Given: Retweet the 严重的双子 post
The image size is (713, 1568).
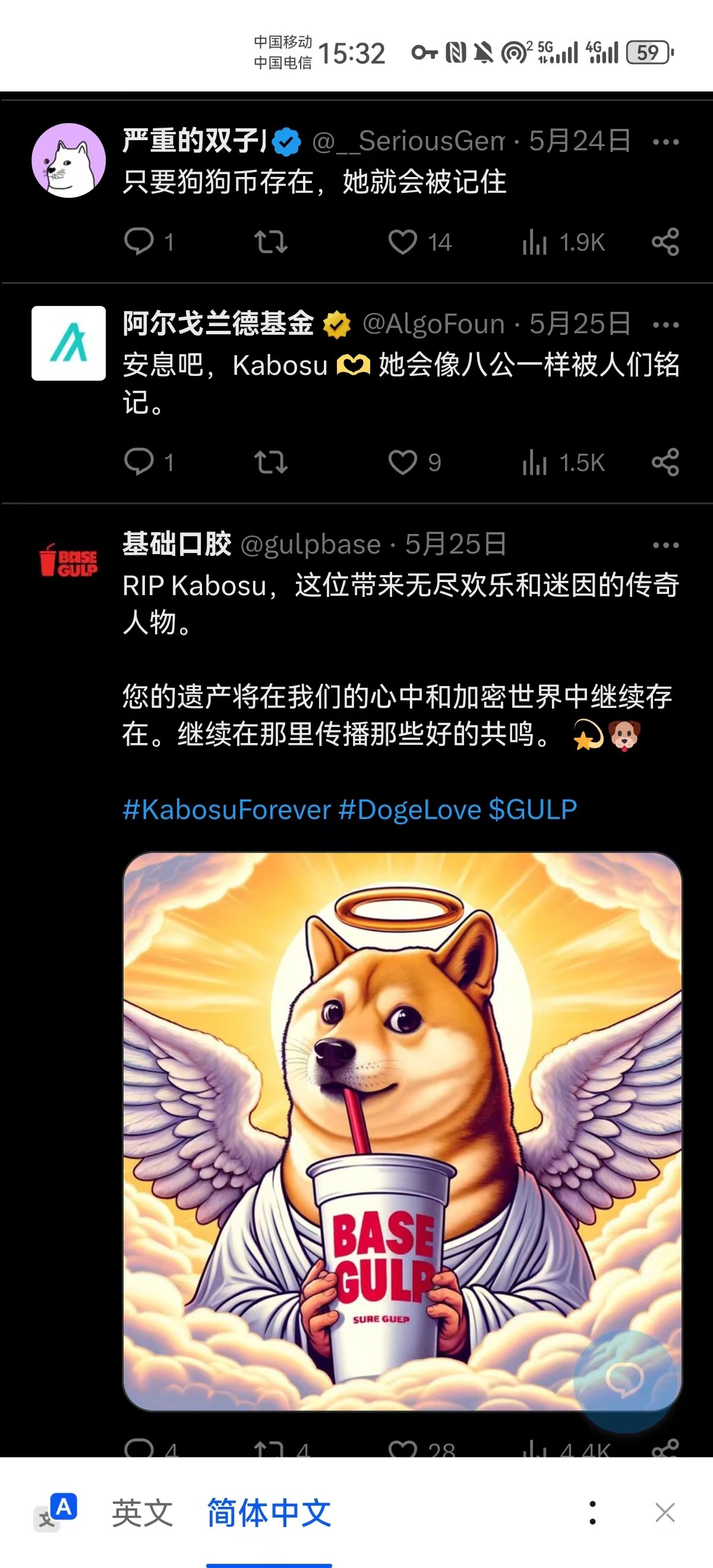Looking at the screenshot, I should click(271, 242).
